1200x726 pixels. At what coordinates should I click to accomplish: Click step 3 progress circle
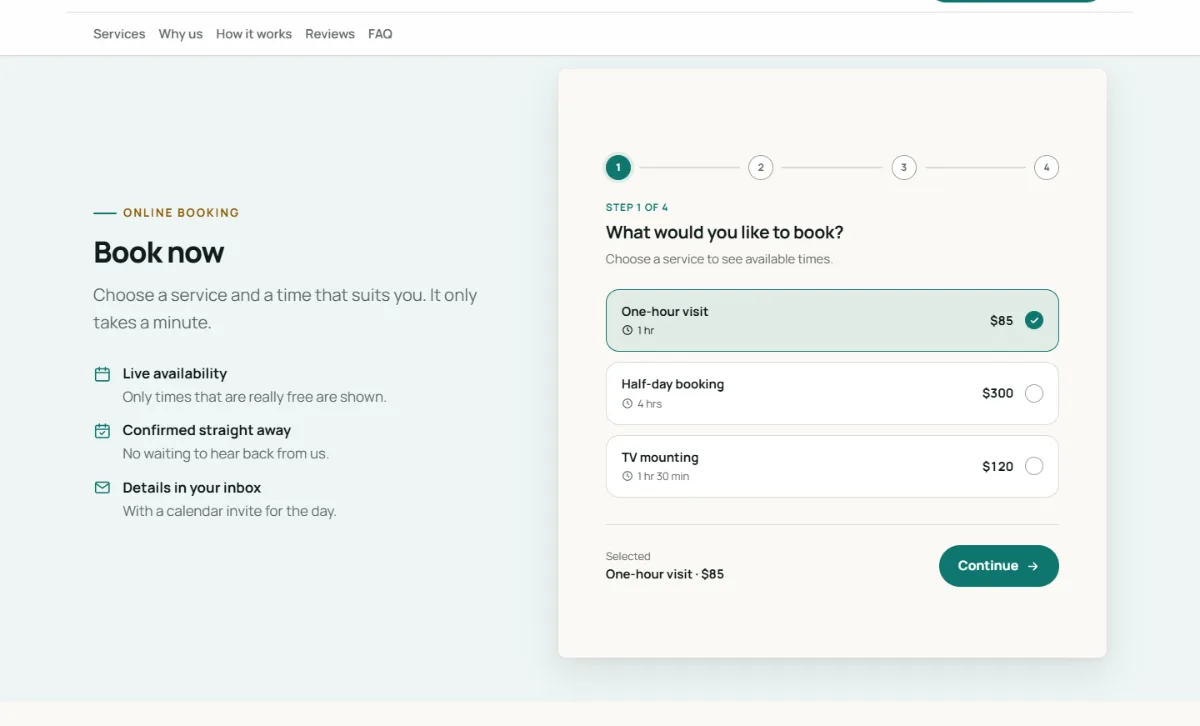904,168
